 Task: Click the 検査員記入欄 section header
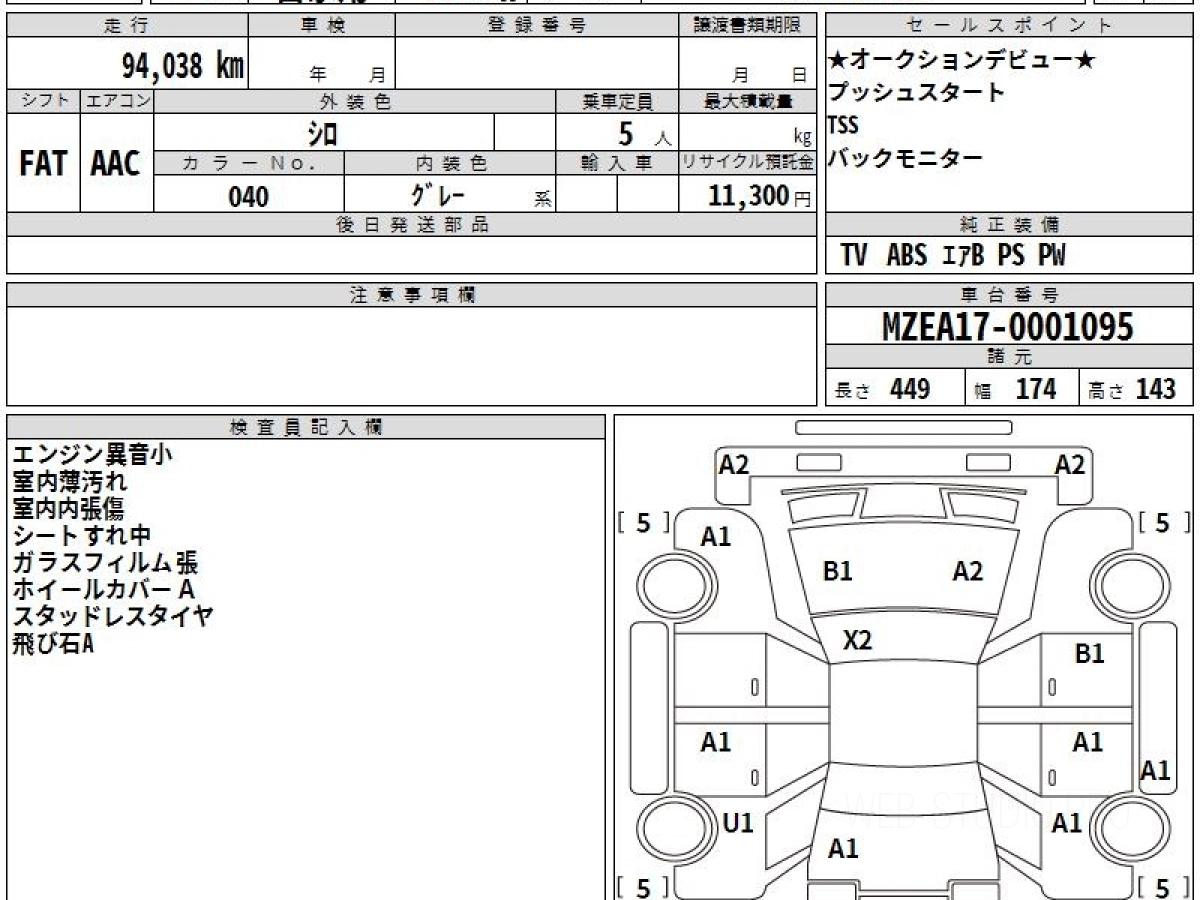306,427
